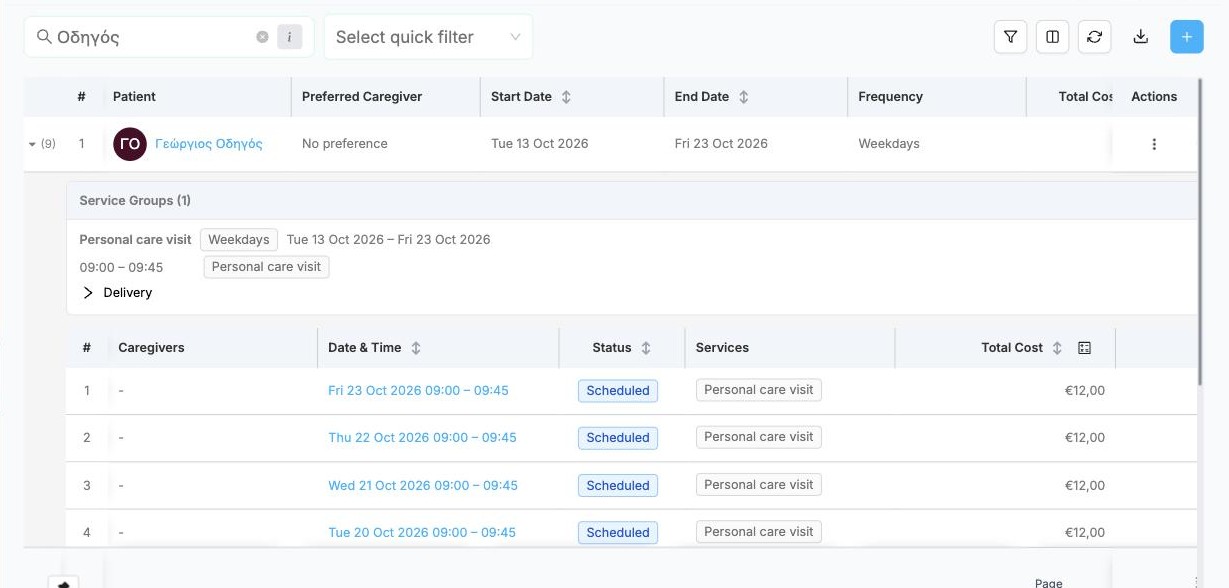Image resolution: width=1229 pixels, height=588 pixels.
Task: Click the Weekdays frequency cell
Action: click(x=889, y=144)
